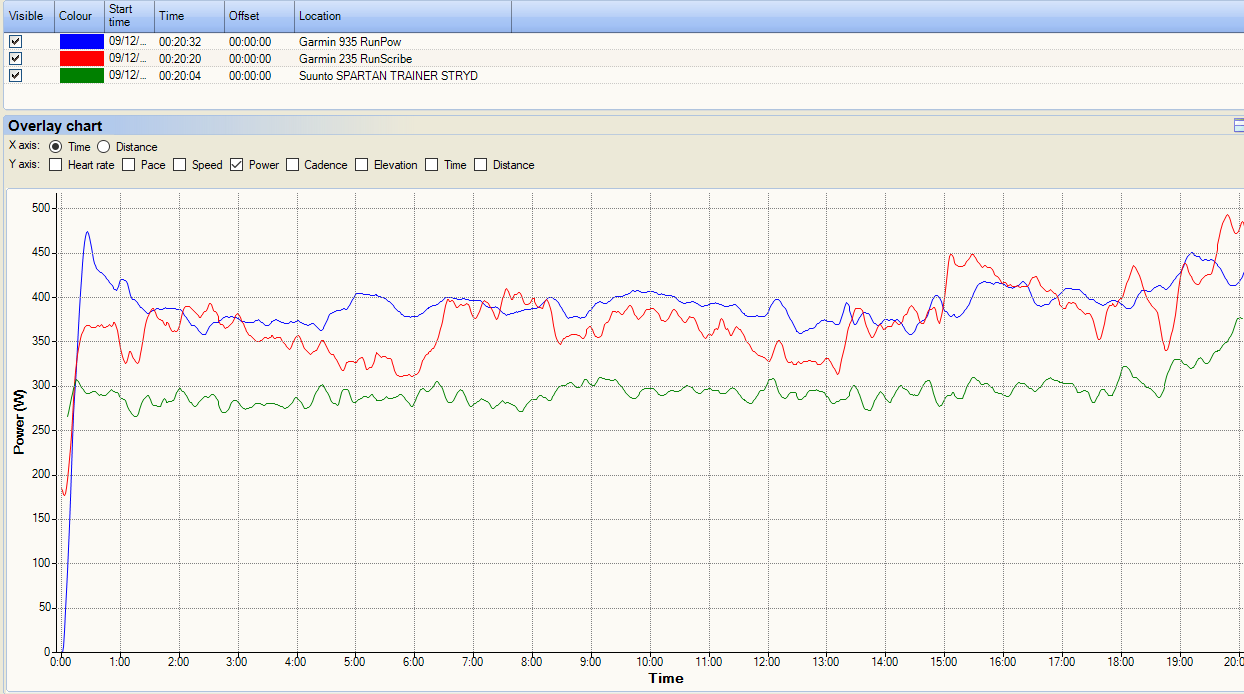Click start time of Garmin 935 row
The width and height of the screenshot is (1244, 694).
click(x=128, y=42)
